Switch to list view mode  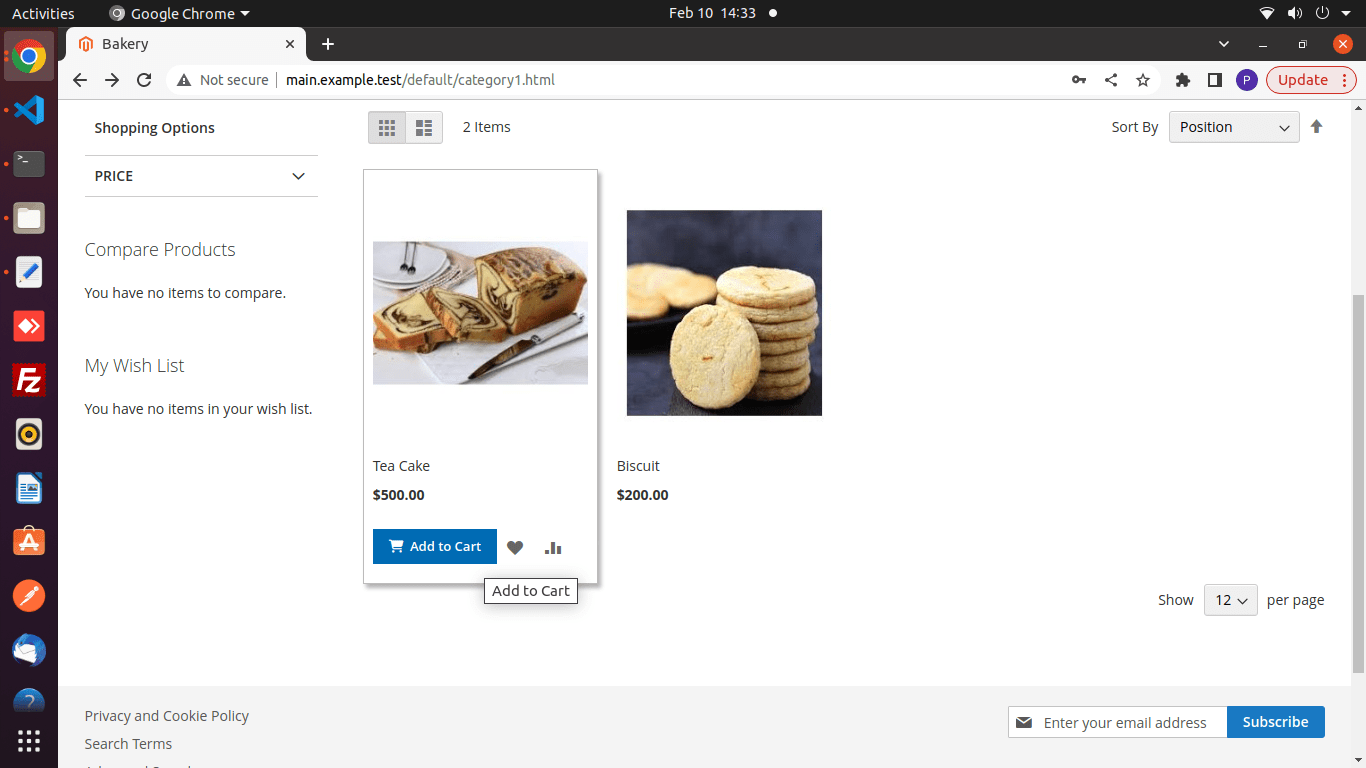click(x=423, y=127)
